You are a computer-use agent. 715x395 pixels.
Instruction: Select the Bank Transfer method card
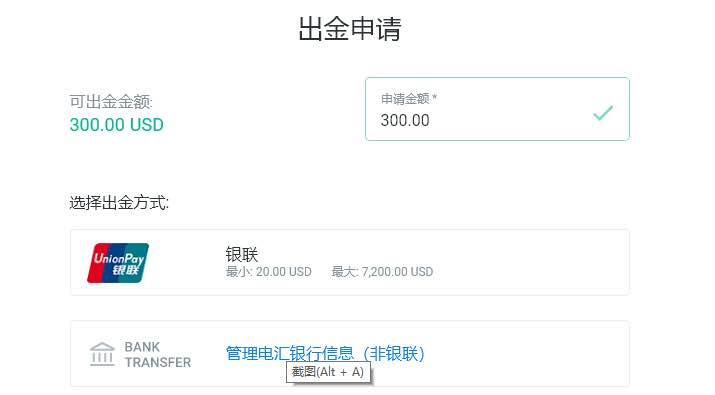(350, 354)
